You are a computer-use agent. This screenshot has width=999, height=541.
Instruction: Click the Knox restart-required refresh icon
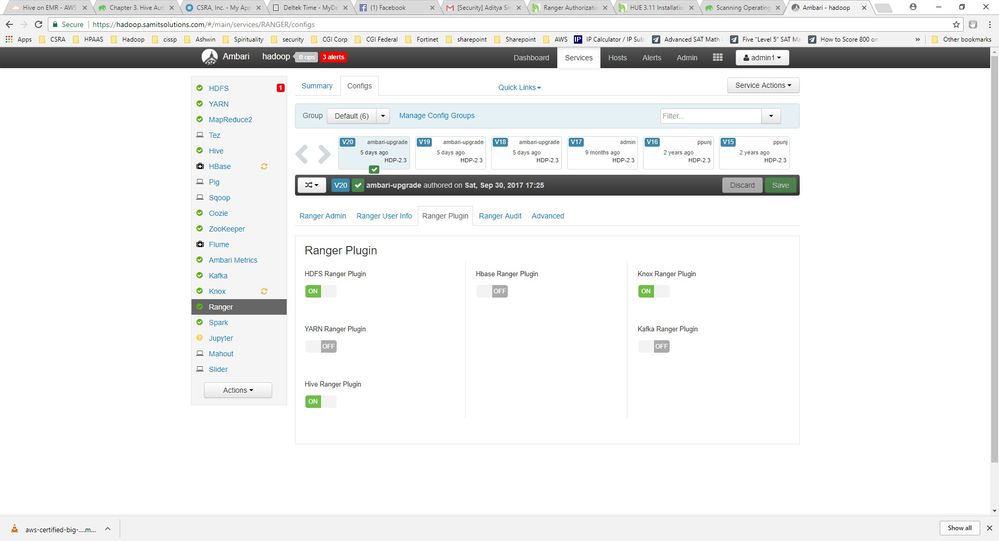[x=264, y=291]
